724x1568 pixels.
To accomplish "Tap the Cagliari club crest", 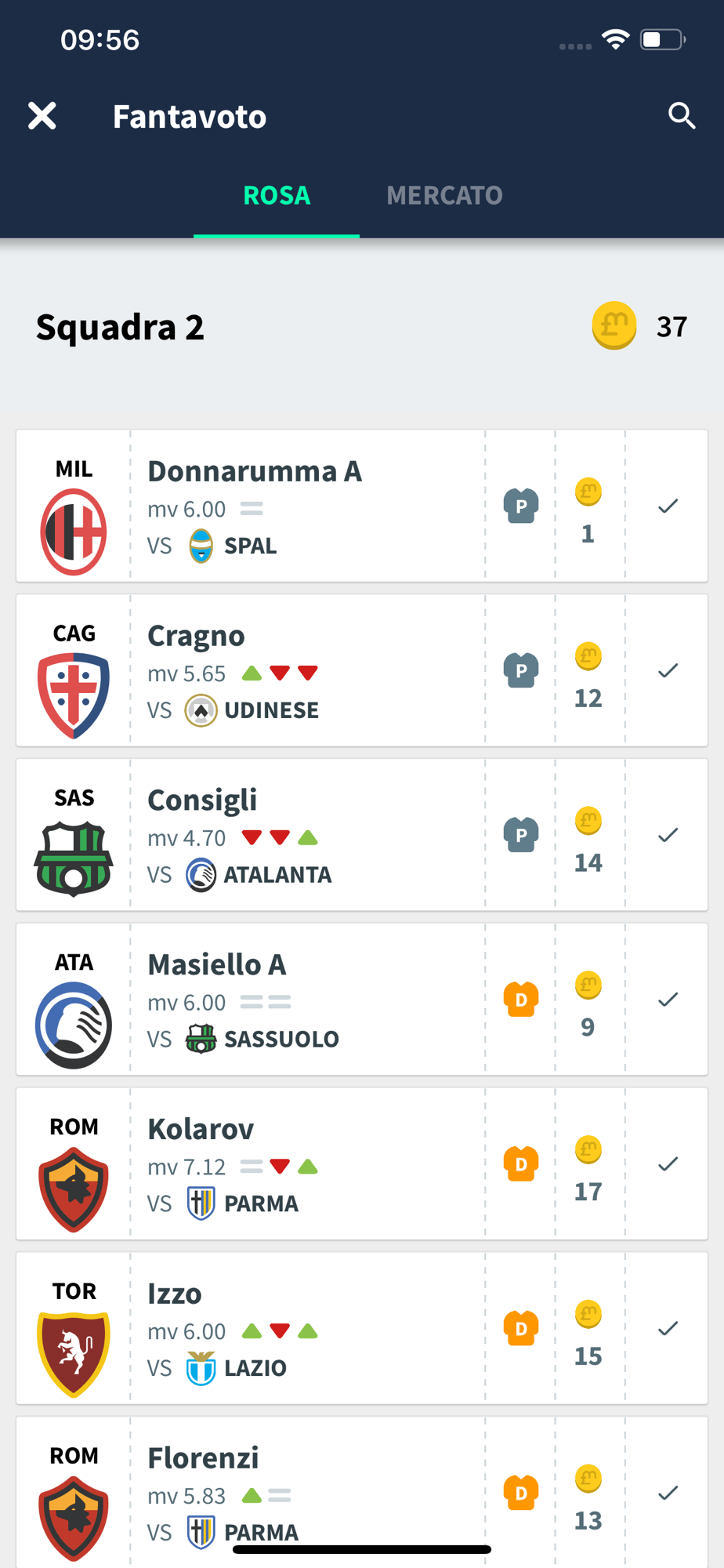I will [74, 695].
